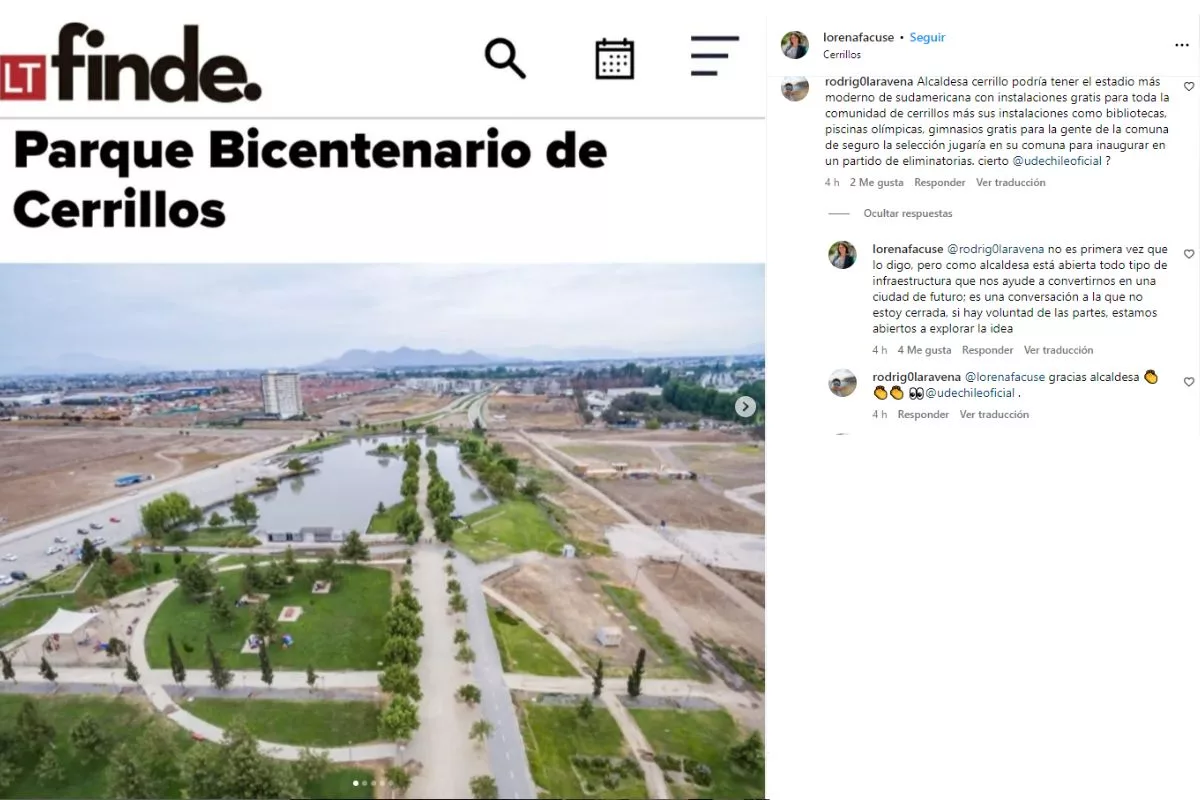Click the LT finde logo
The image size is (1200, 800).
pos(130,63)
